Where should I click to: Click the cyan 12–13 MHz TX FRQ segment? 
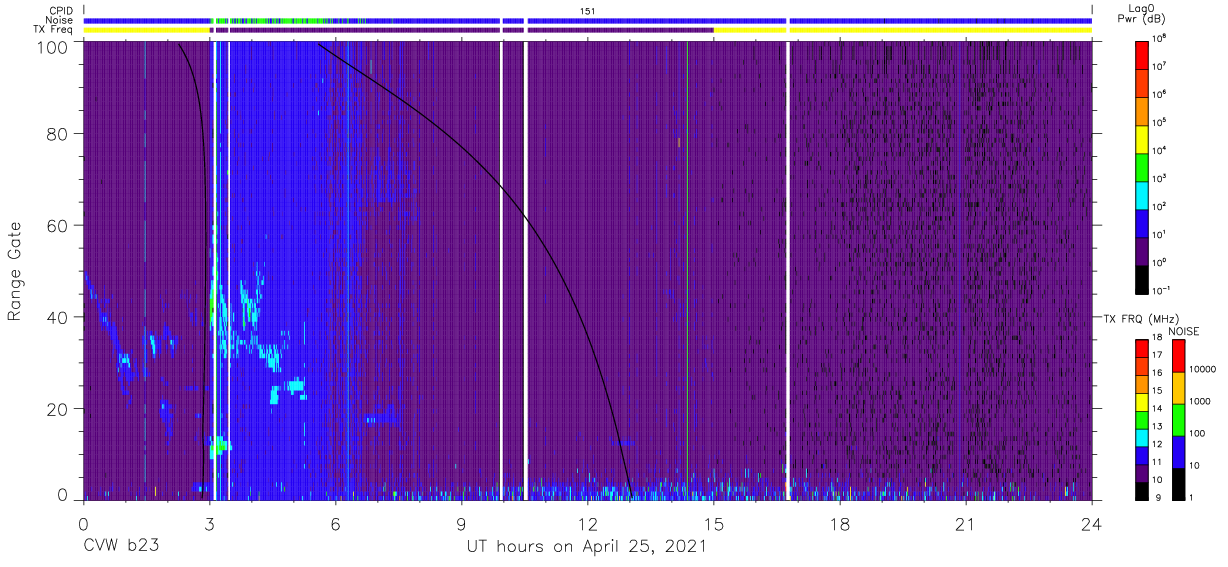click(x=1142, y=436)
